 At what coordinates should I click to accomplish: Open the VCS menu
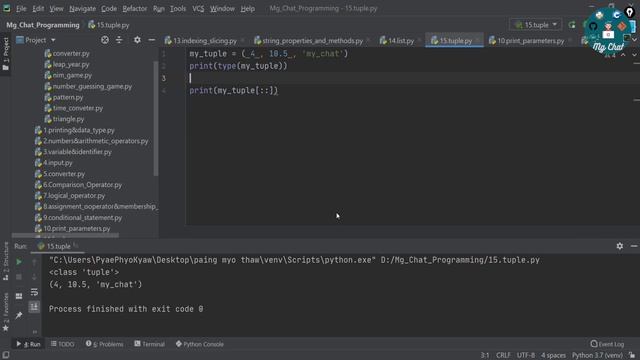click(x=198, y=8)
